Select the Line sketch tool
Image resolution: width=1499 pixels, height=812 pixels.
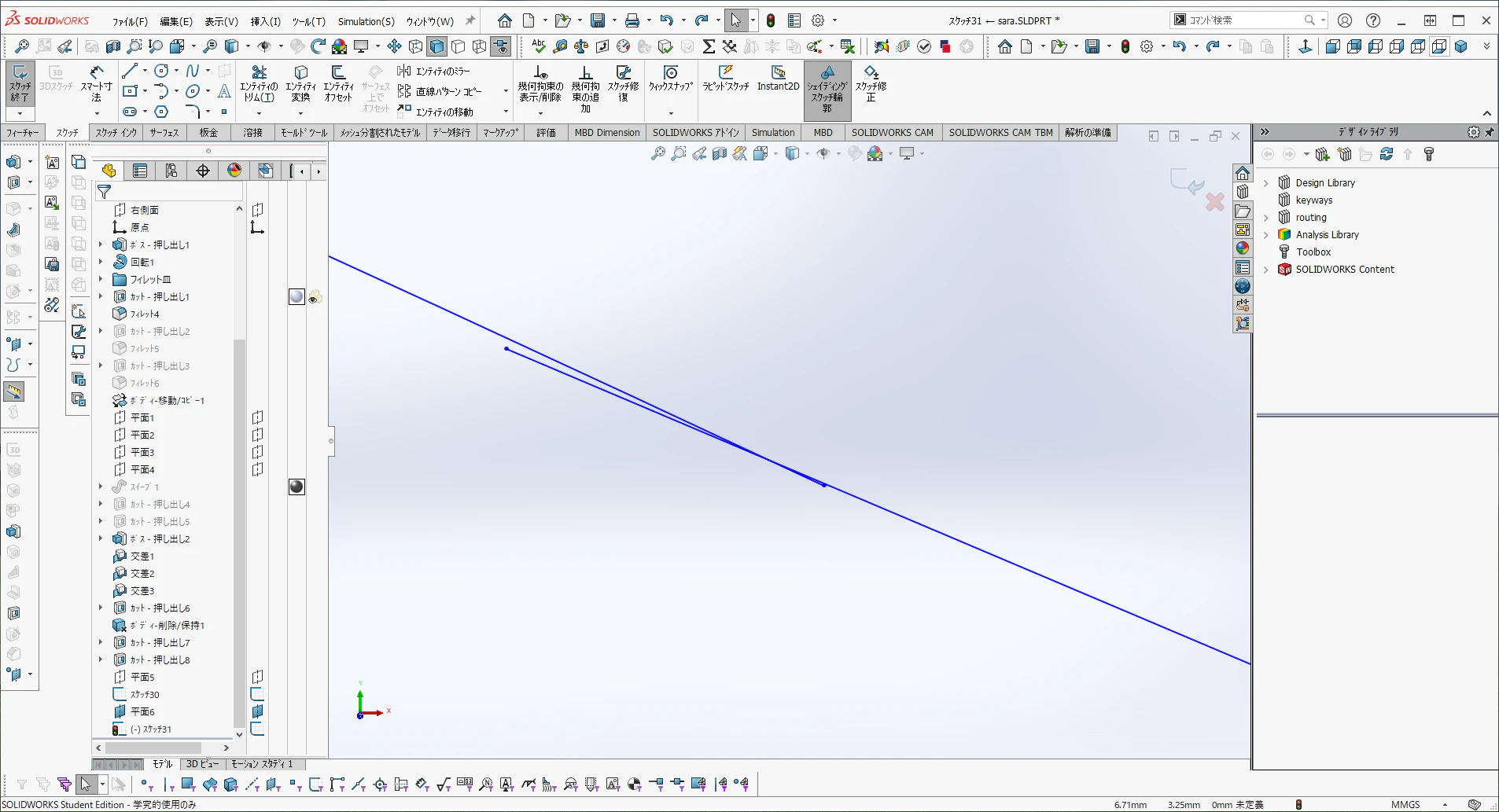click(x=130, y=71)
